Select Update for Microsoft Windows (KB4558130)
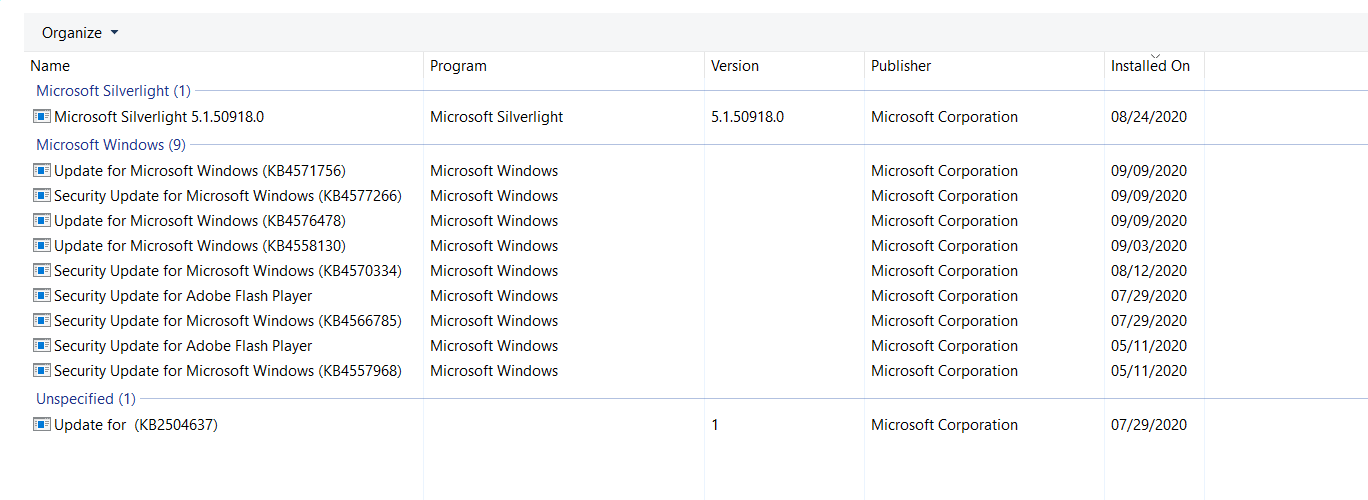1368x500 pixels. pyautogui.click(x=200, y=246)
